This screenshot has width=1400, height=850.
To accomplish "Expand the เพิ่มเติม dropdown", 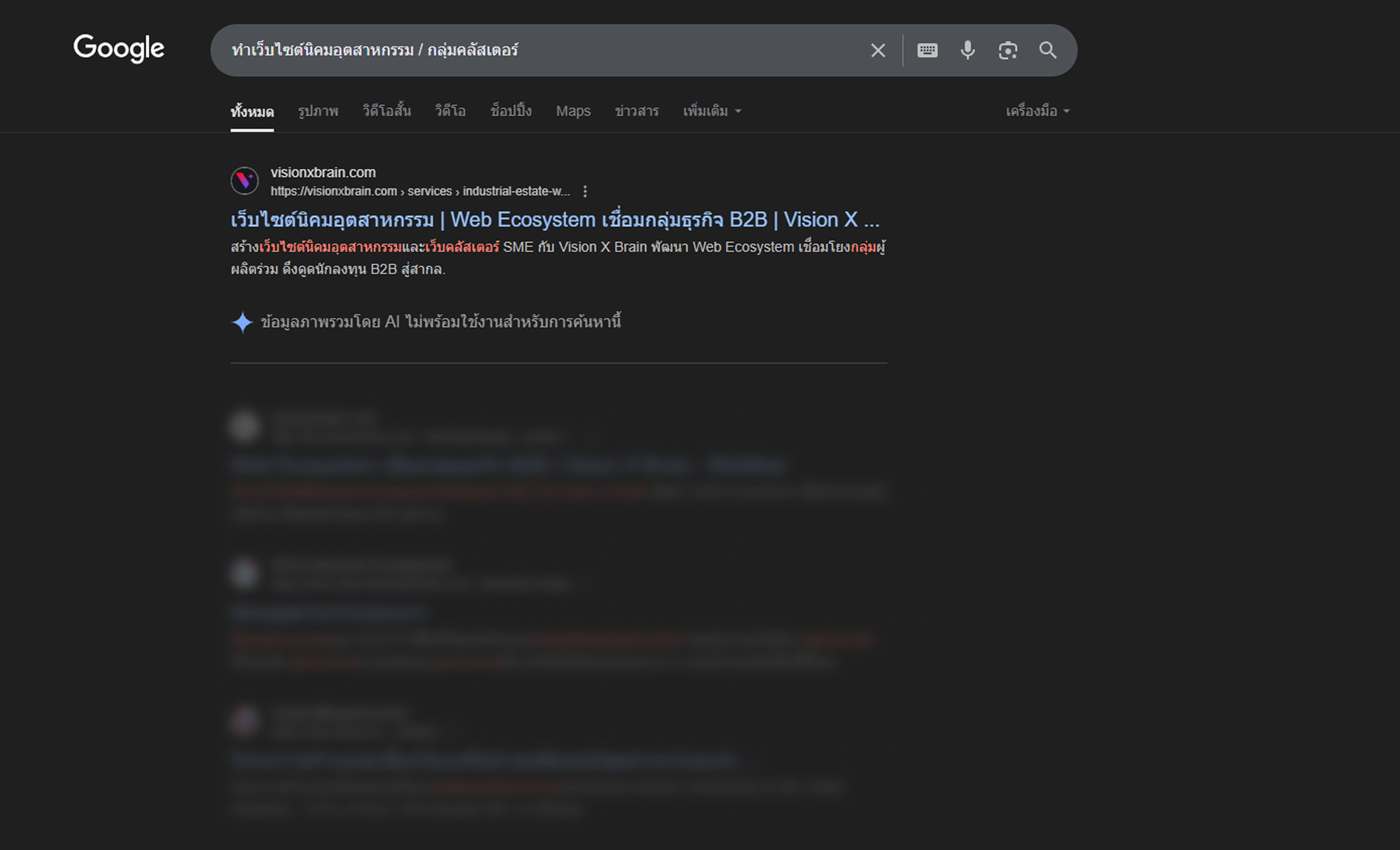I will (x=712, y=111).
